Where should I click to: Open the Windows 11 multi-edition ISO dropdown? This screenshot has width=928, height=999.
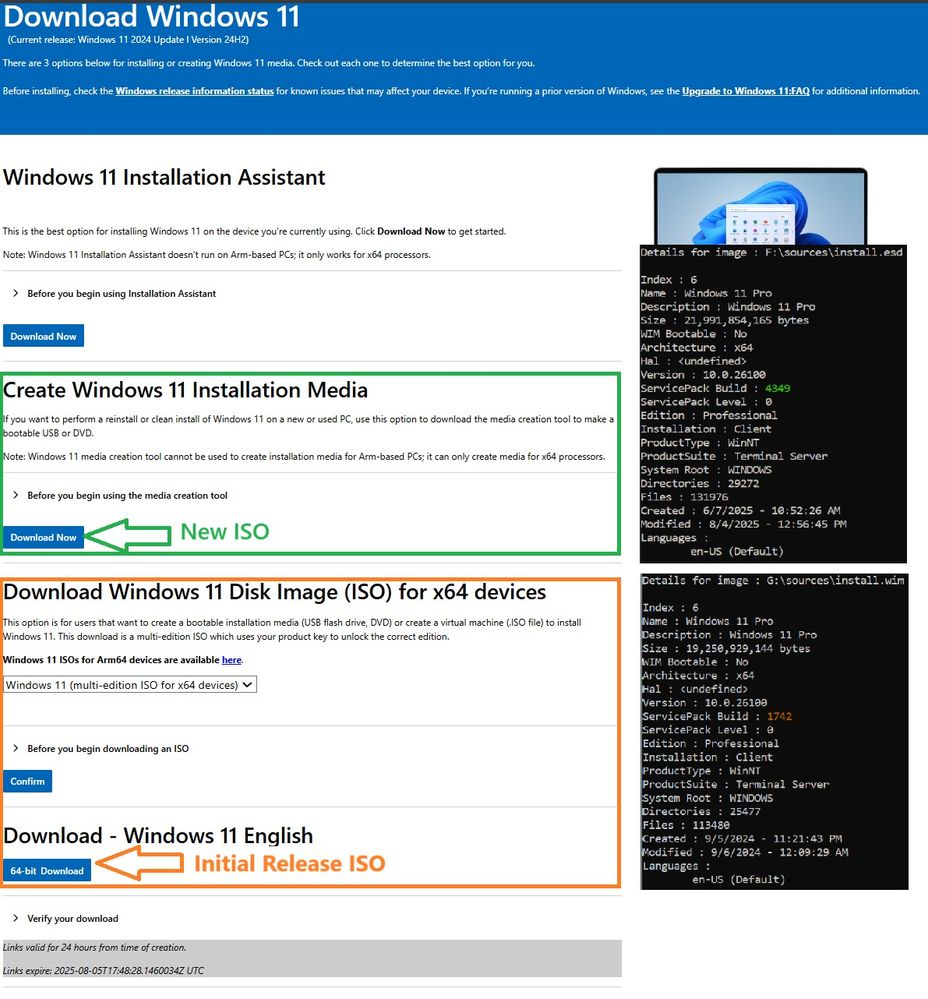click(130, 685)
